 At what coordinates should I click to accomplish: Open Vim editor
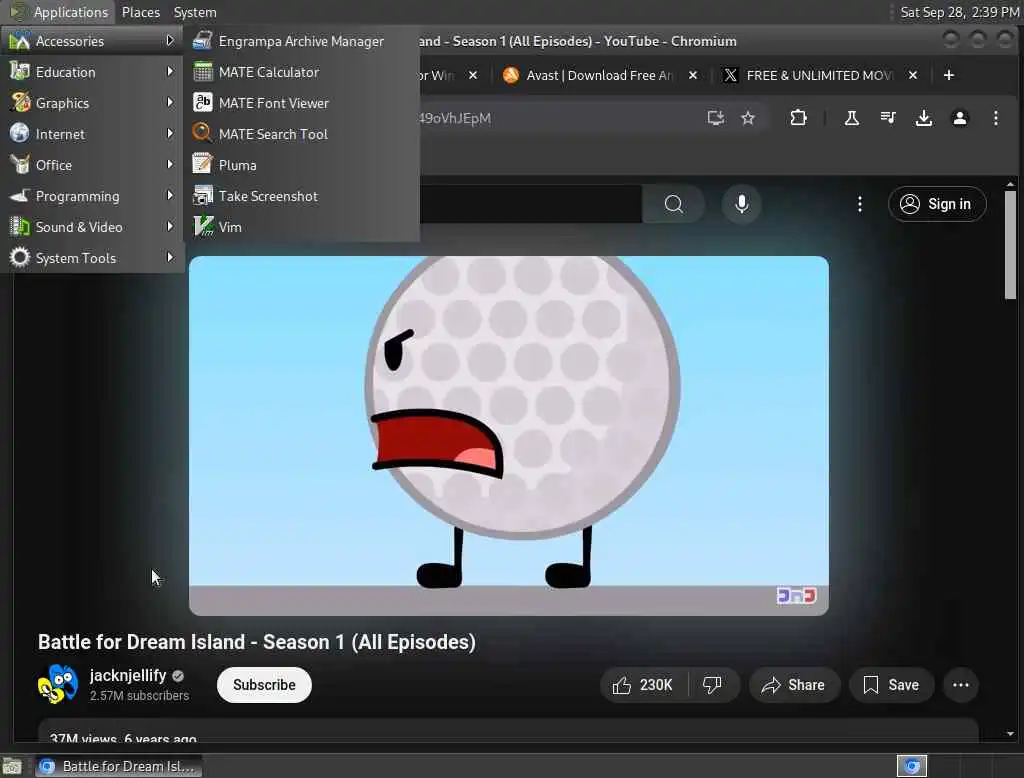[301, 227]
